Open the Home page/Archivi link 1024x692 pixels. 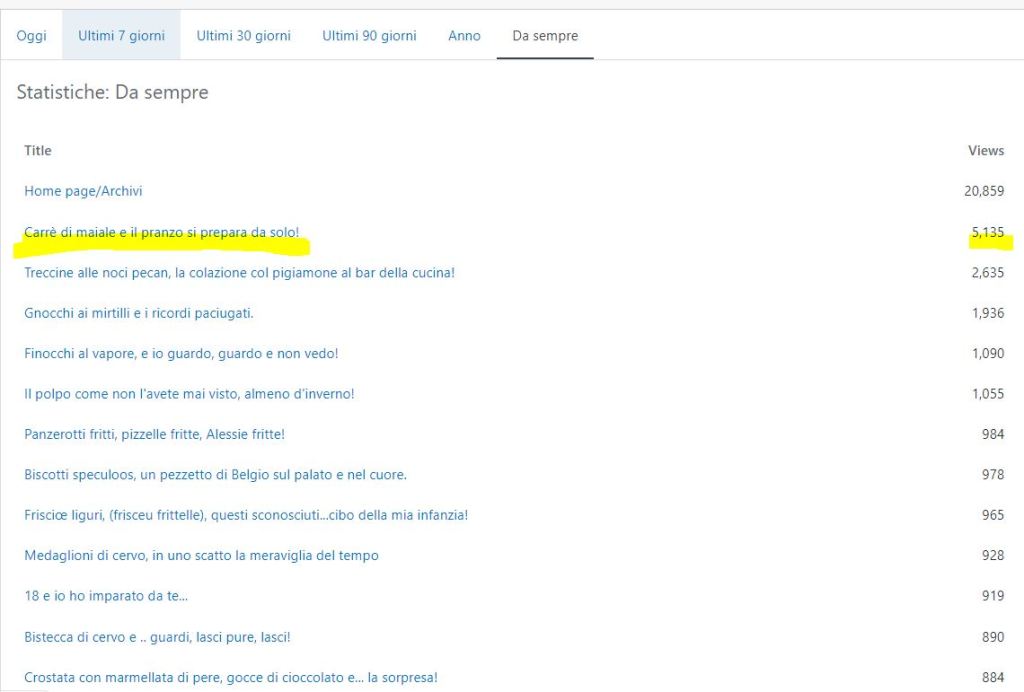click(x=76, y=191)
